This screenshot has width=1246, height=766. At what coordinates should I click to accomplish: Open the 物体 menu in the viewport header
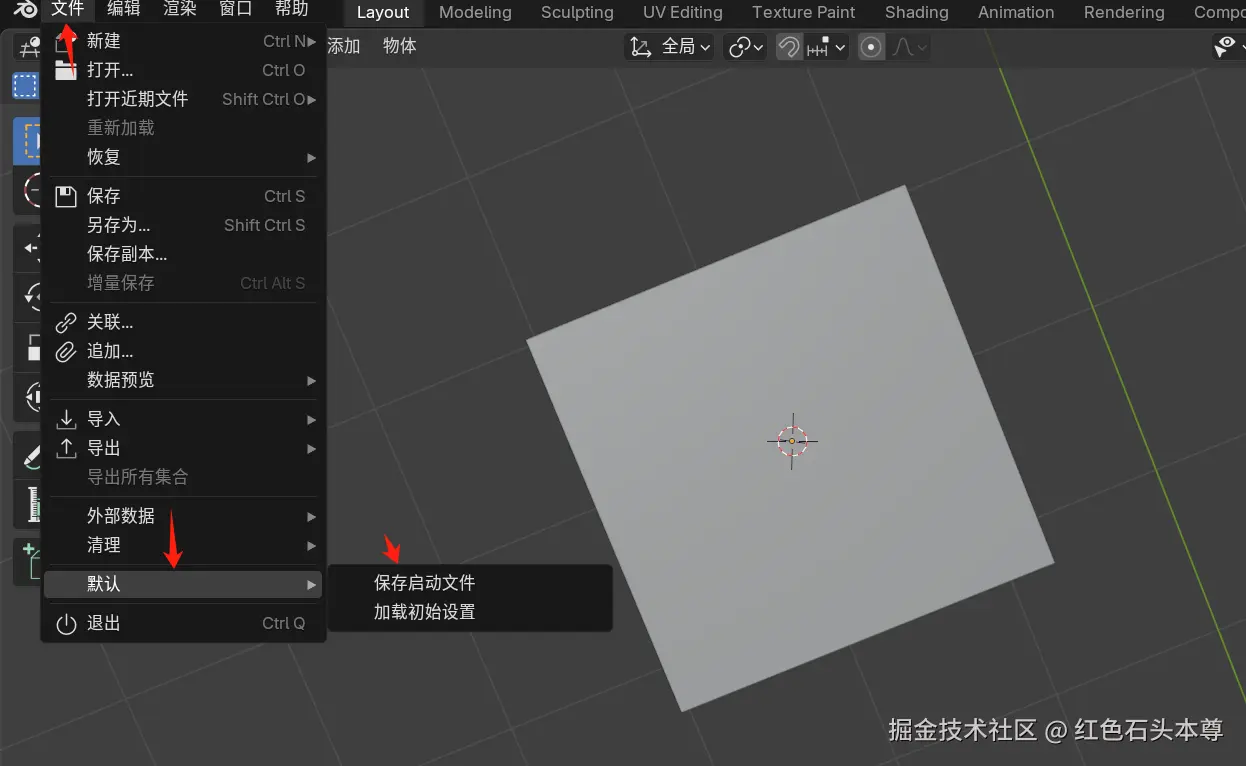[400, 46]
